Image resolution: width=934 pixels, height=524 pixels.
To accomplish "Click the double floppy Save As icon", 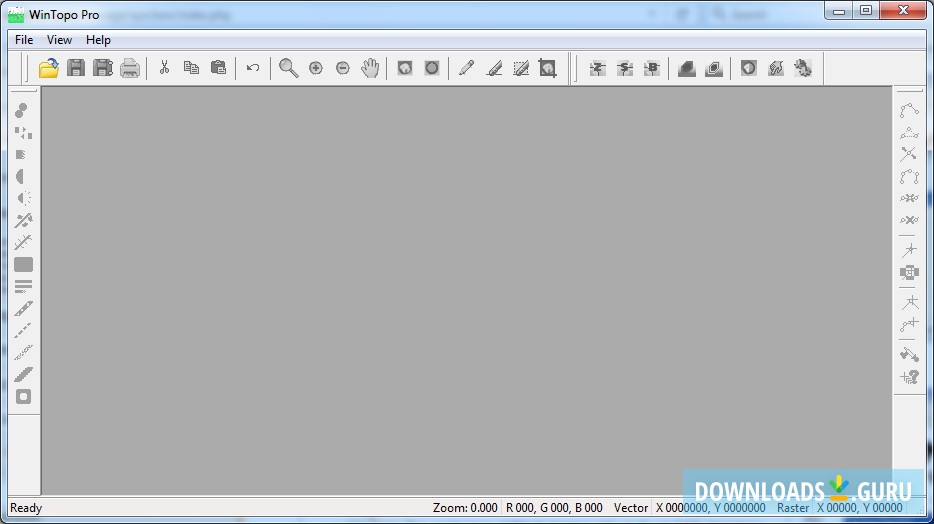I will pyautogui.click(x=102, y=68).
